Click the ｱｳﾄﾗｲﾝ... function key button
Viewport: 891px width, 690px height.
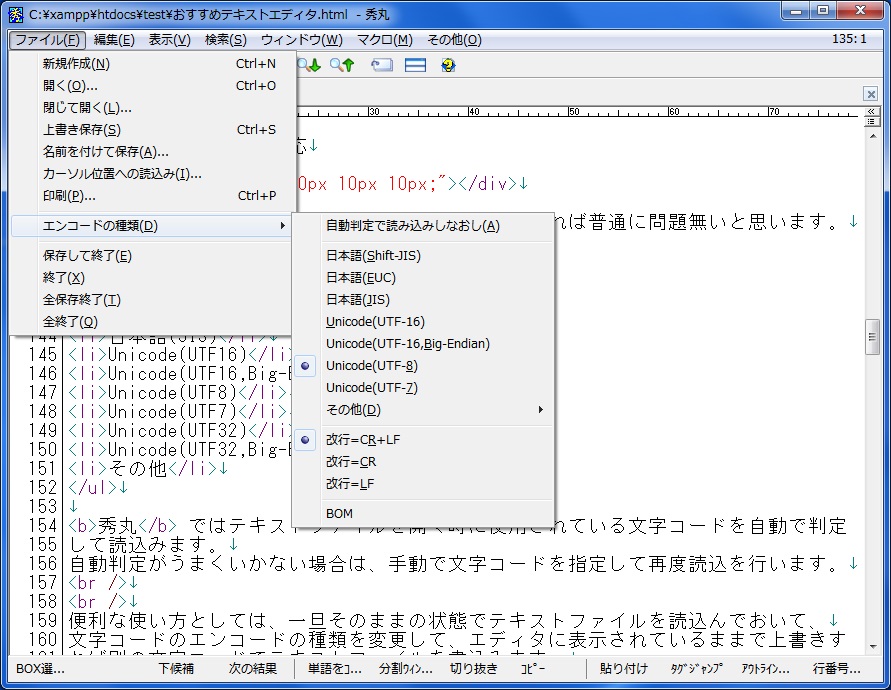765,669
